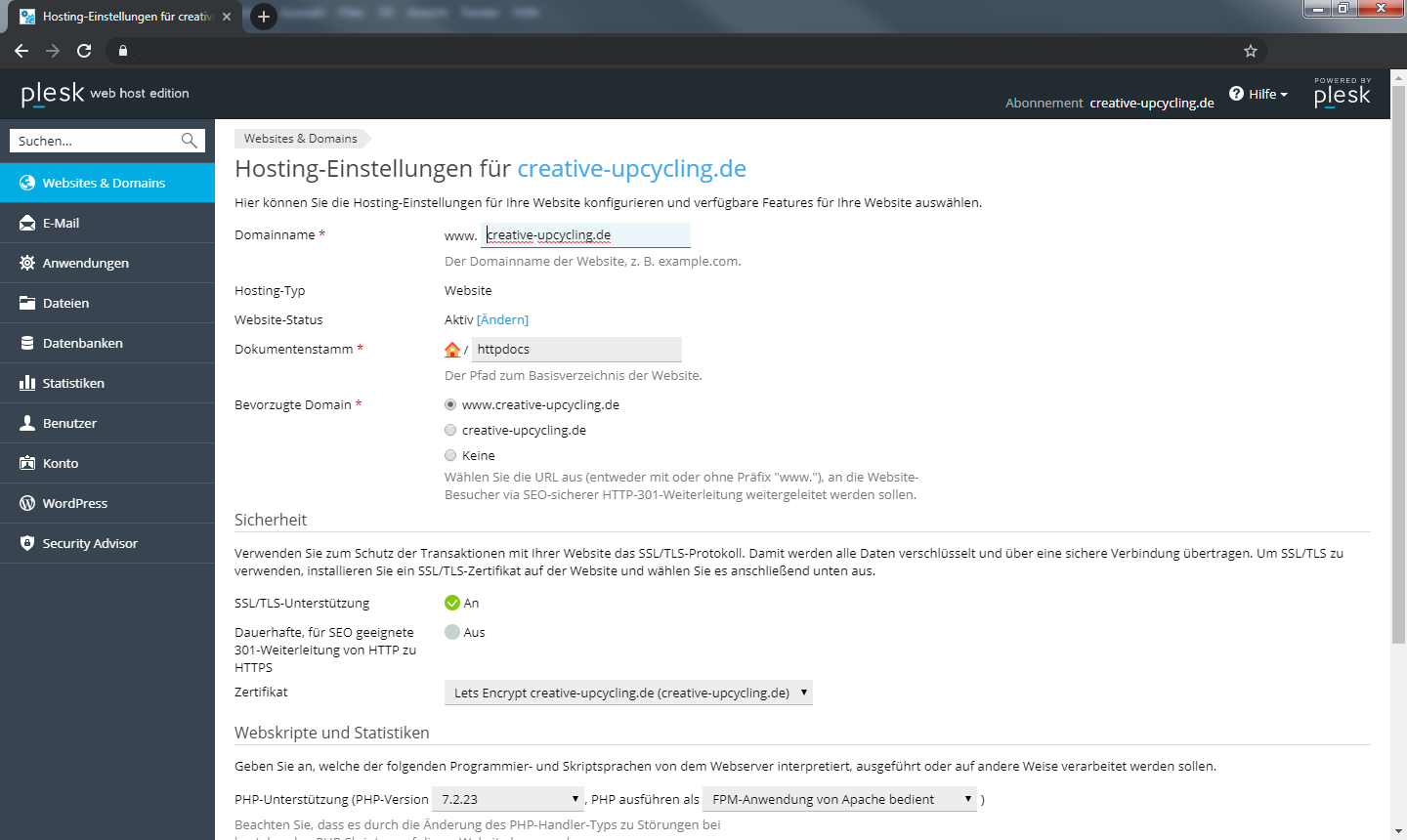Viewport: 1407px width, 840px height.
Task: Open the Statistiken sidebar section
Action: pos(107,383)
